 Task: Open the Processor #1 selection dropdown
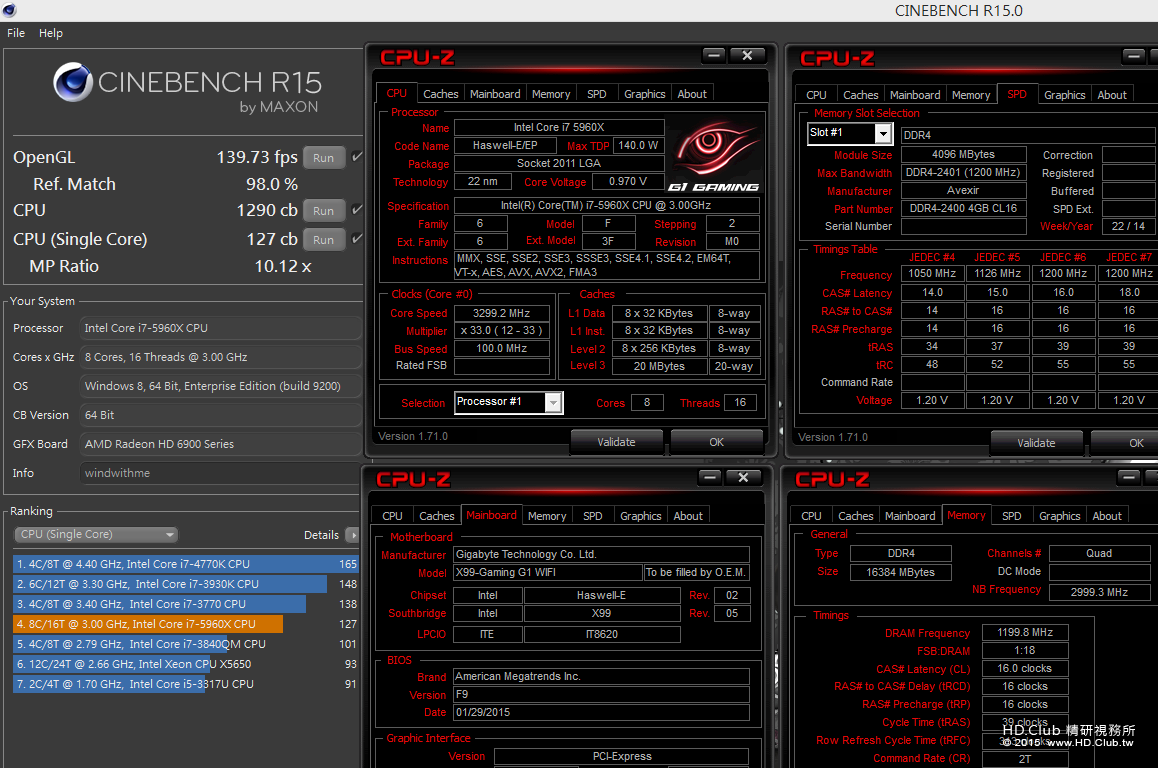click(553, 402)
